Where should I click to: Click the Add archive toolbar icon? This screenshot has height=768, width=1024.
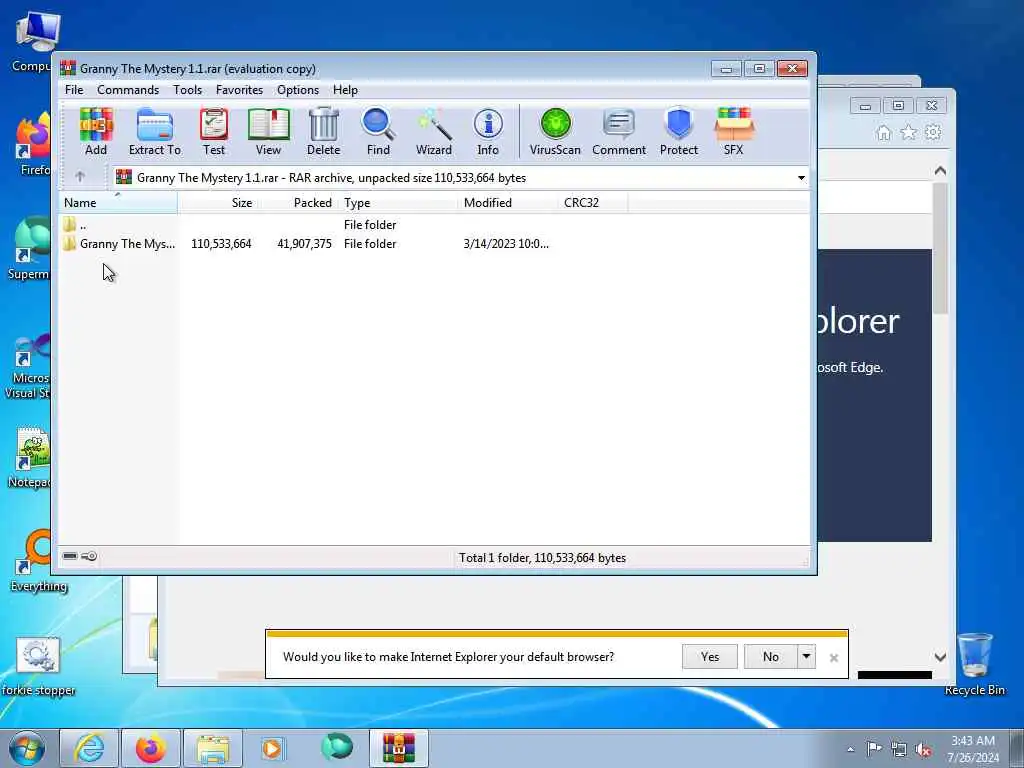tap(96, 131)
